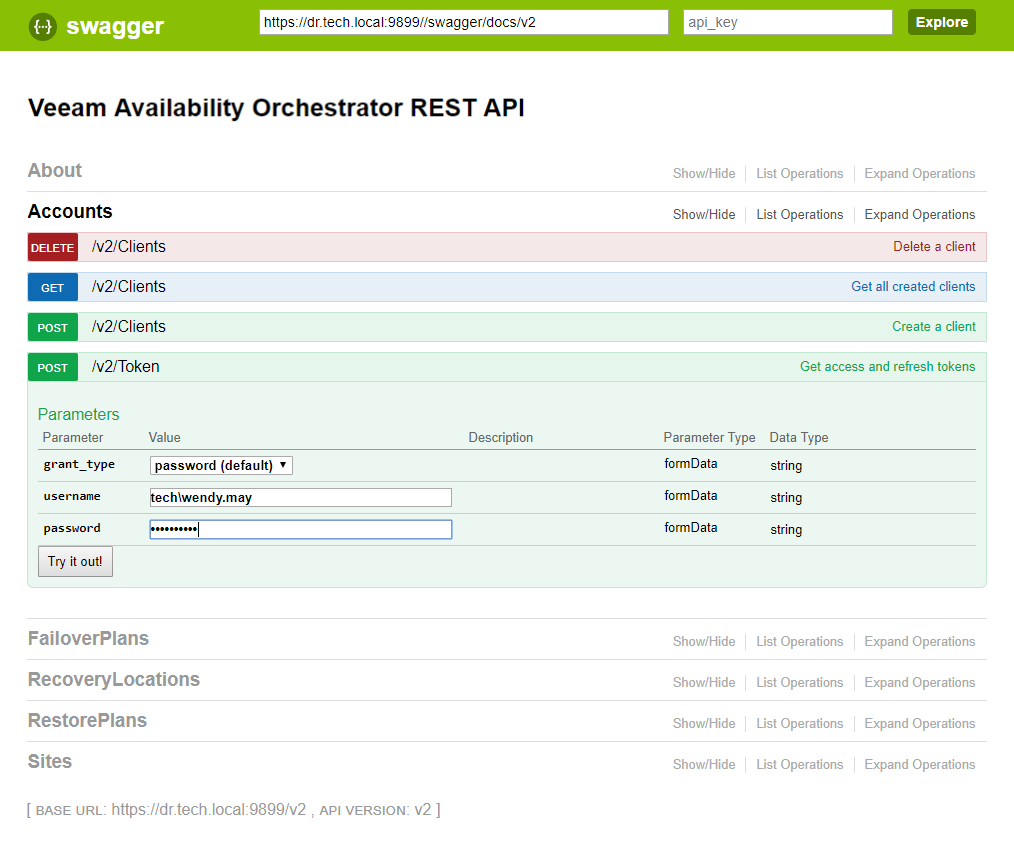Click the swagger logo icon
The image size is (1014, 855).
pyautogui.click(x=43, y=27)
